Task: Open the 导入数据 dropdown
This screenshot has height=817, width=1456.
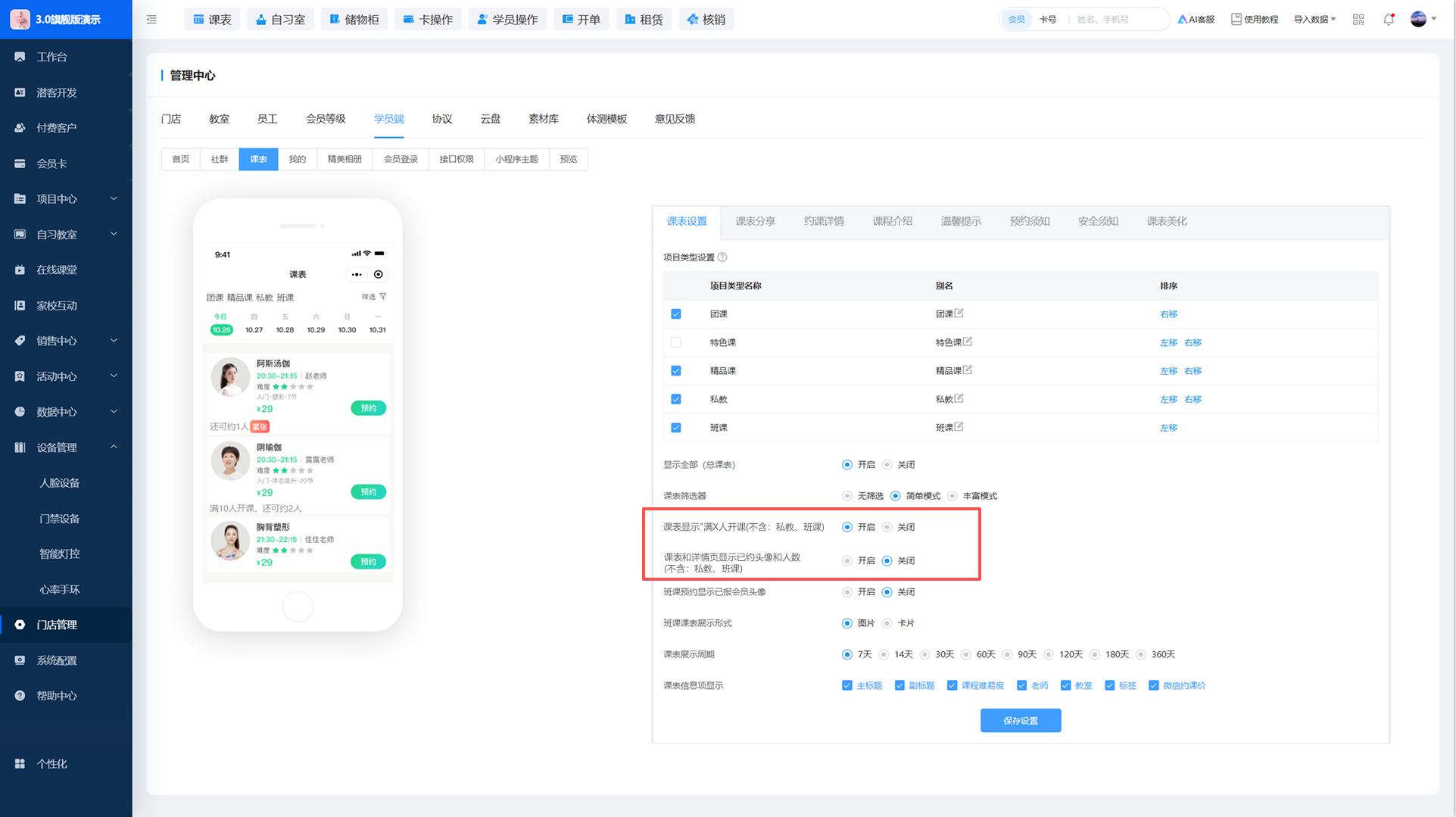Action: (1314, 20)
